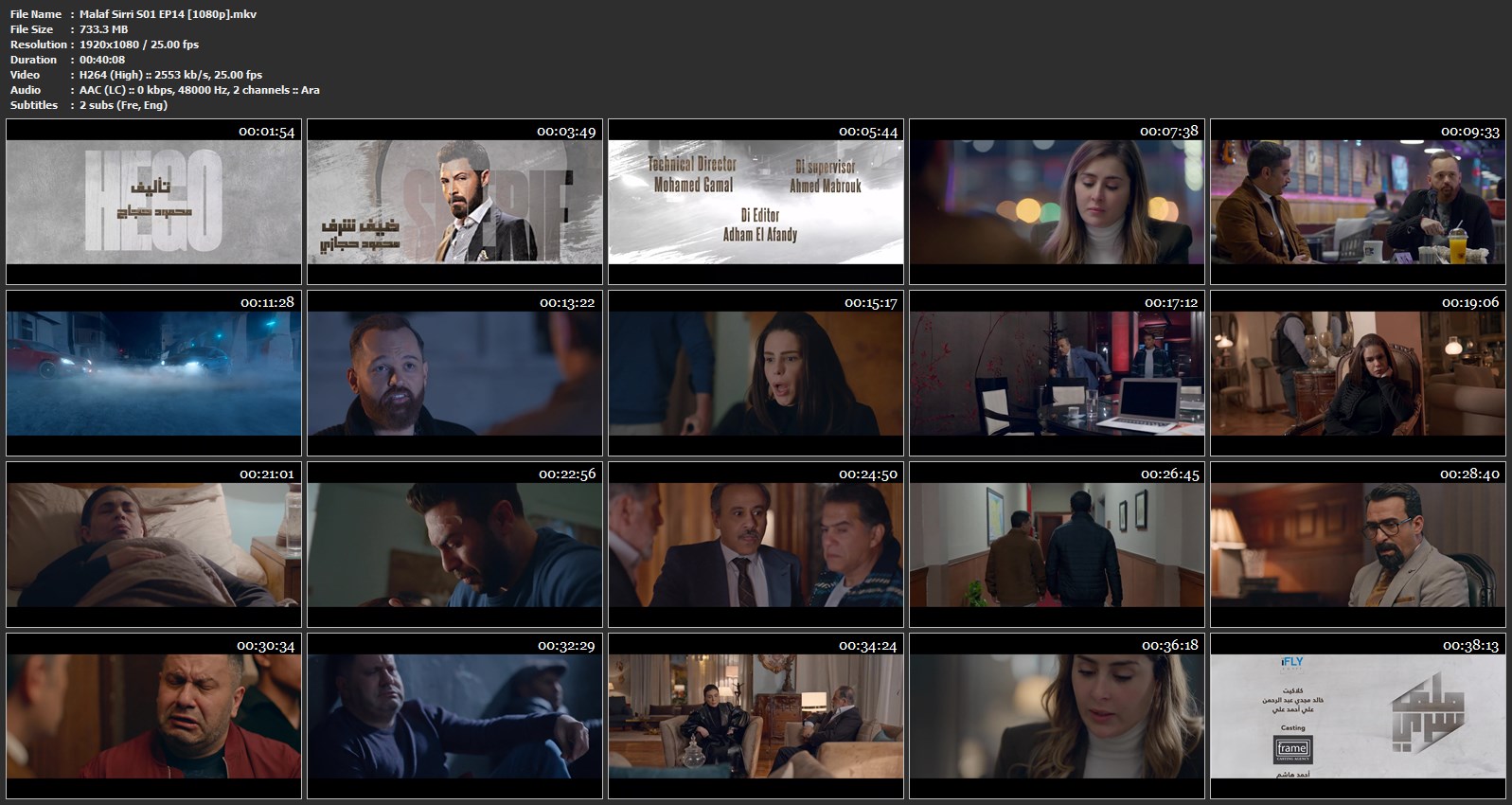Open the thumbnail at 00:36:18
This screenshot has height=805, width=1512.
(1057, 716)
